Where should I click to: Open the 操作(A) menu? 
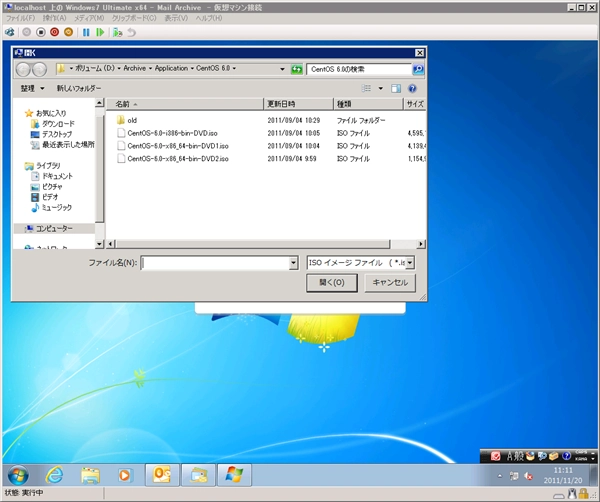click(54, 18)
